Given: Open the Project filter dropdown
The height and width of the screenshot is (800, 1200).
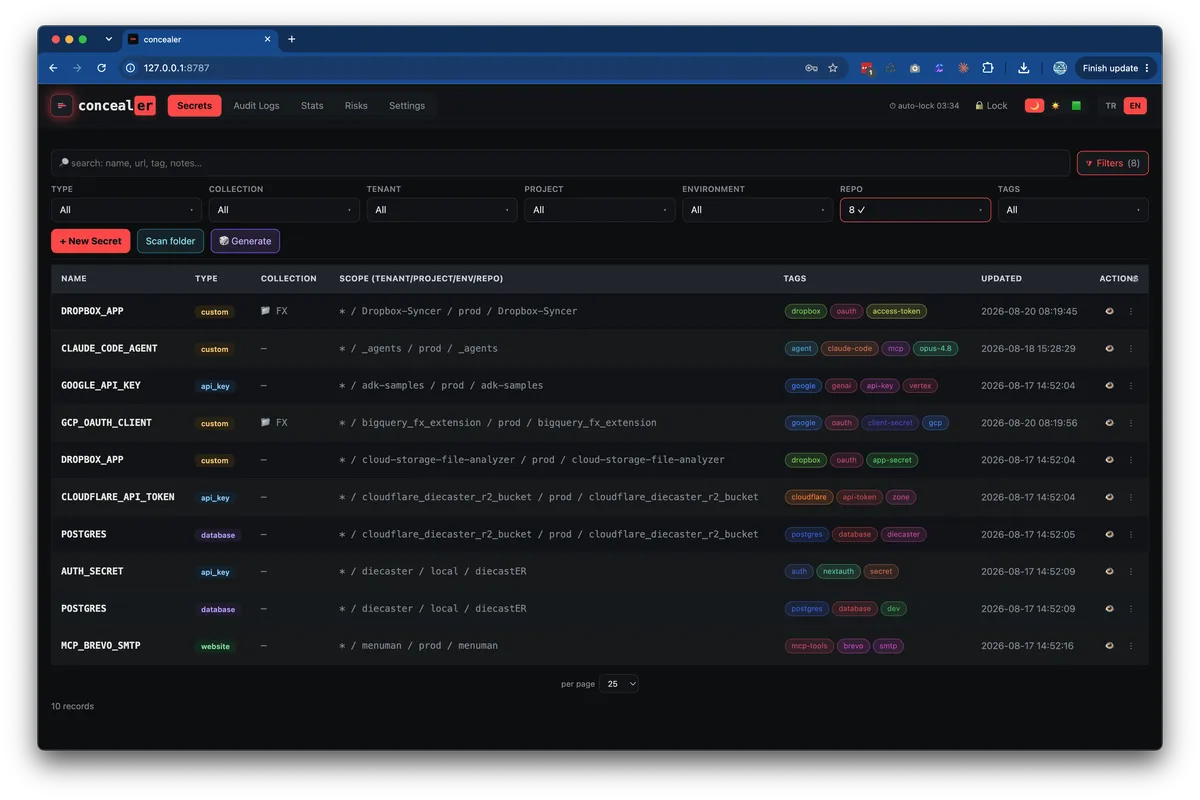Looking at the screenshot, I should click(600, 210).
